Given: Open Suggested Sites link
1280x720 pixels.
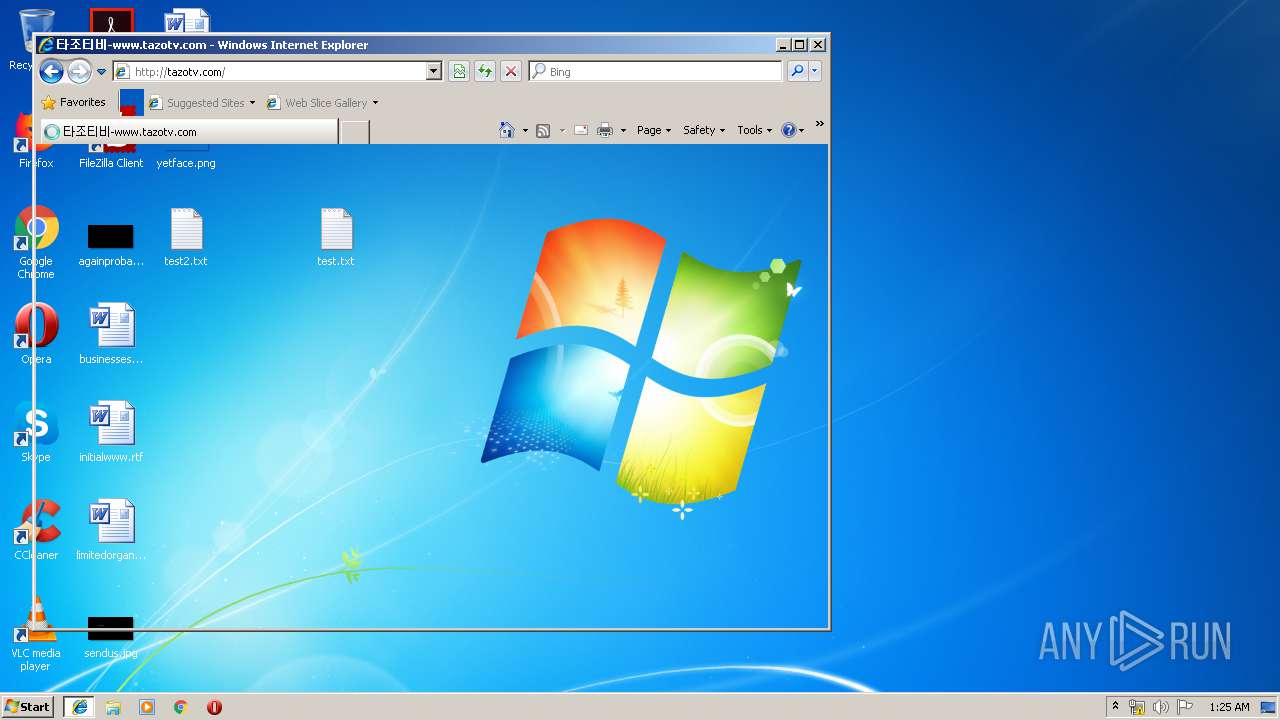Looking at the screenshot, I should 196,102.
